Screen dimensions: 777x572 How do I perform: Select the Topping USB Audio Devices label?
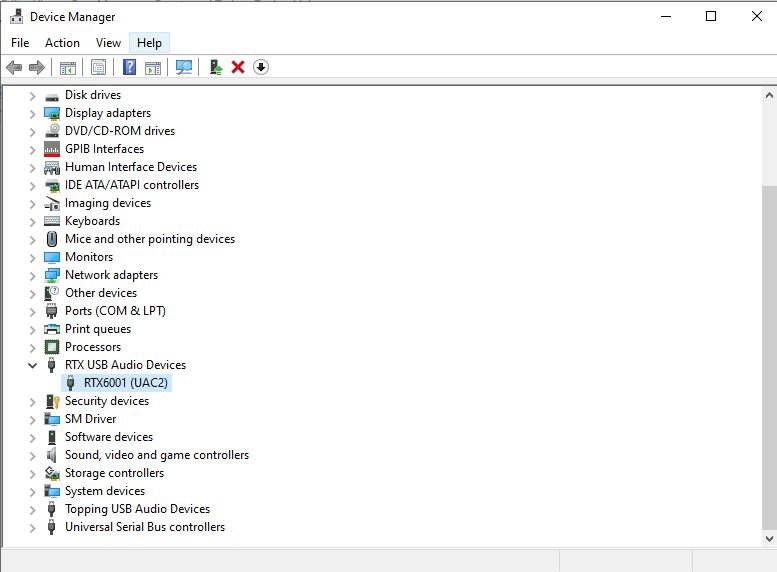[137, 509]
